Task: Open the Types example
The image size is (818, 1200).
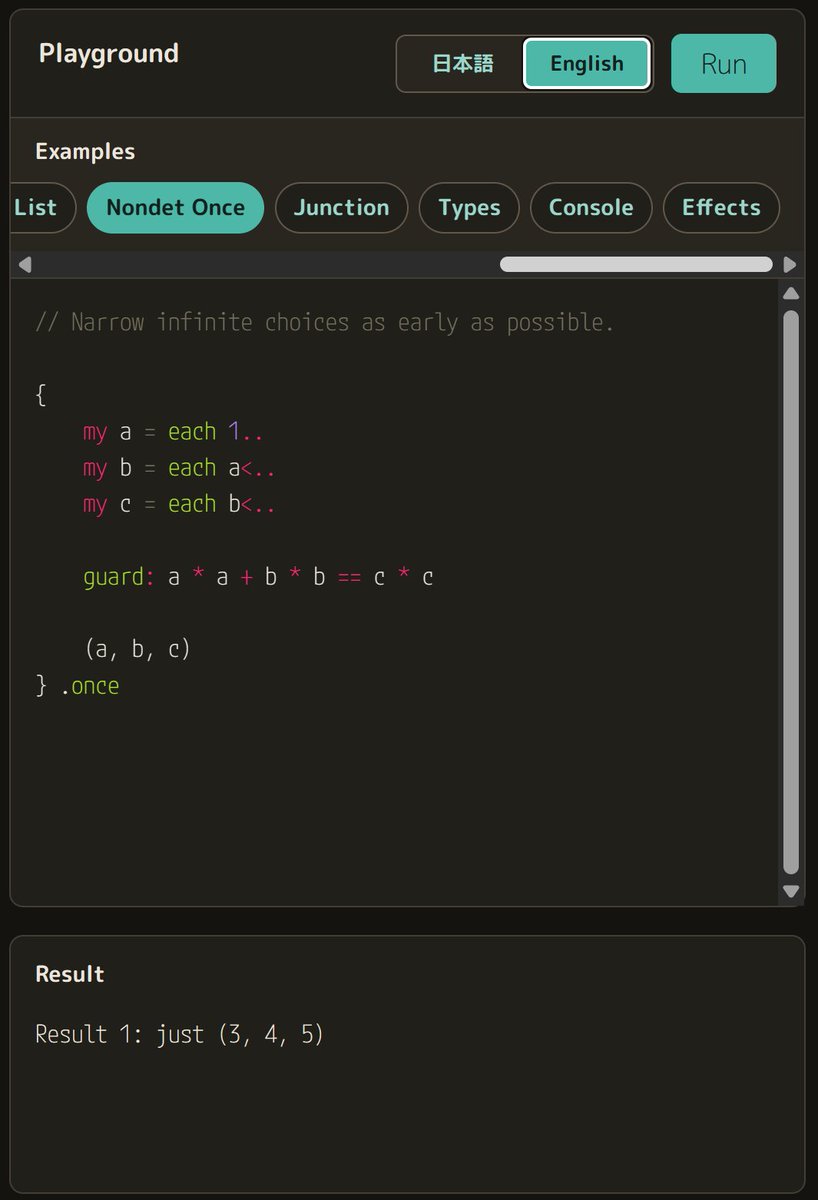Action: pos(469,208)
